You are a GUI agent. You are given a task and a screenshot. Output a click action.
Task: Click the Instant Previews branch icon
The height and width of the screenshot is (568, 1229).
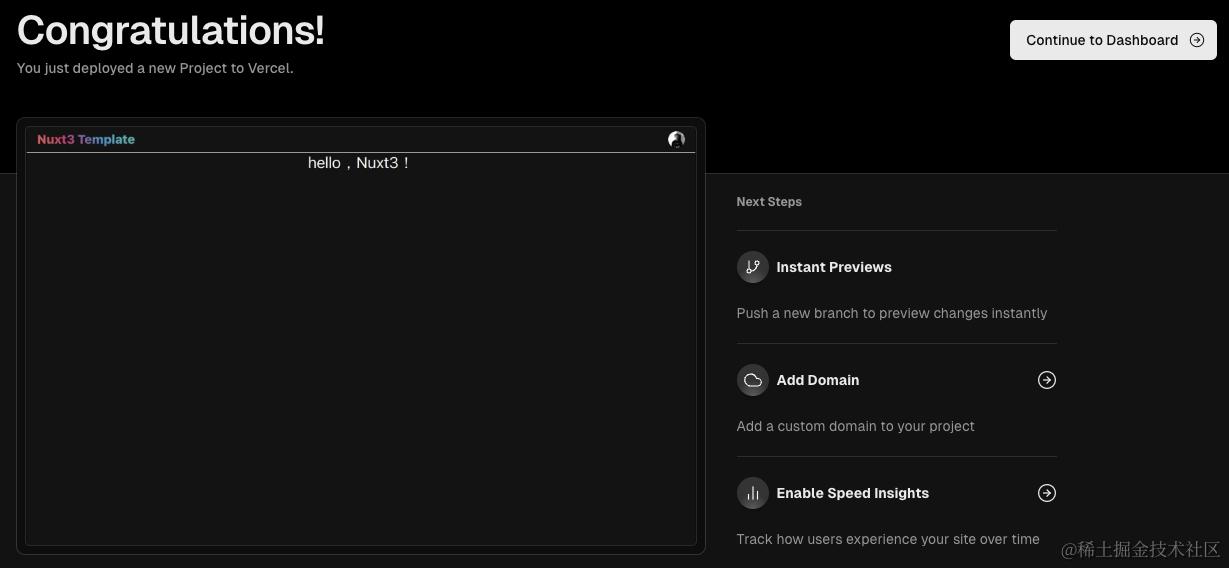click(753, 267)
